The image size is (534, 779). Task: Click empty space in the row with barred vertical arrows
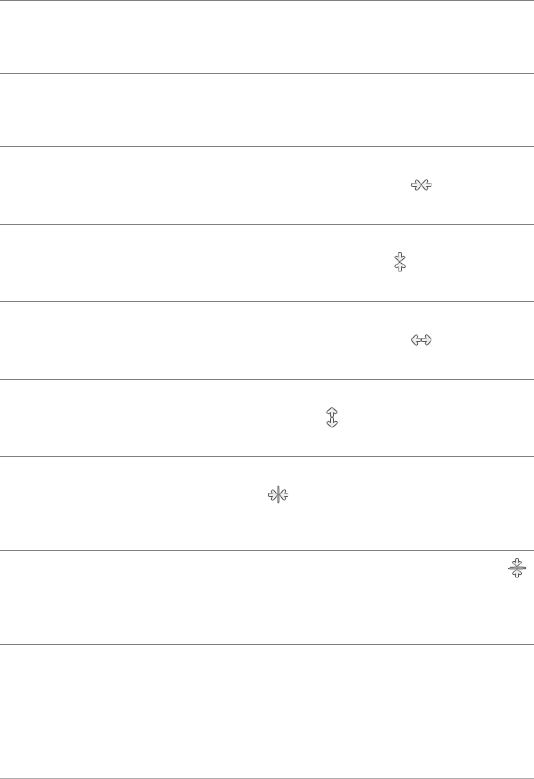(x=248, y=598)
